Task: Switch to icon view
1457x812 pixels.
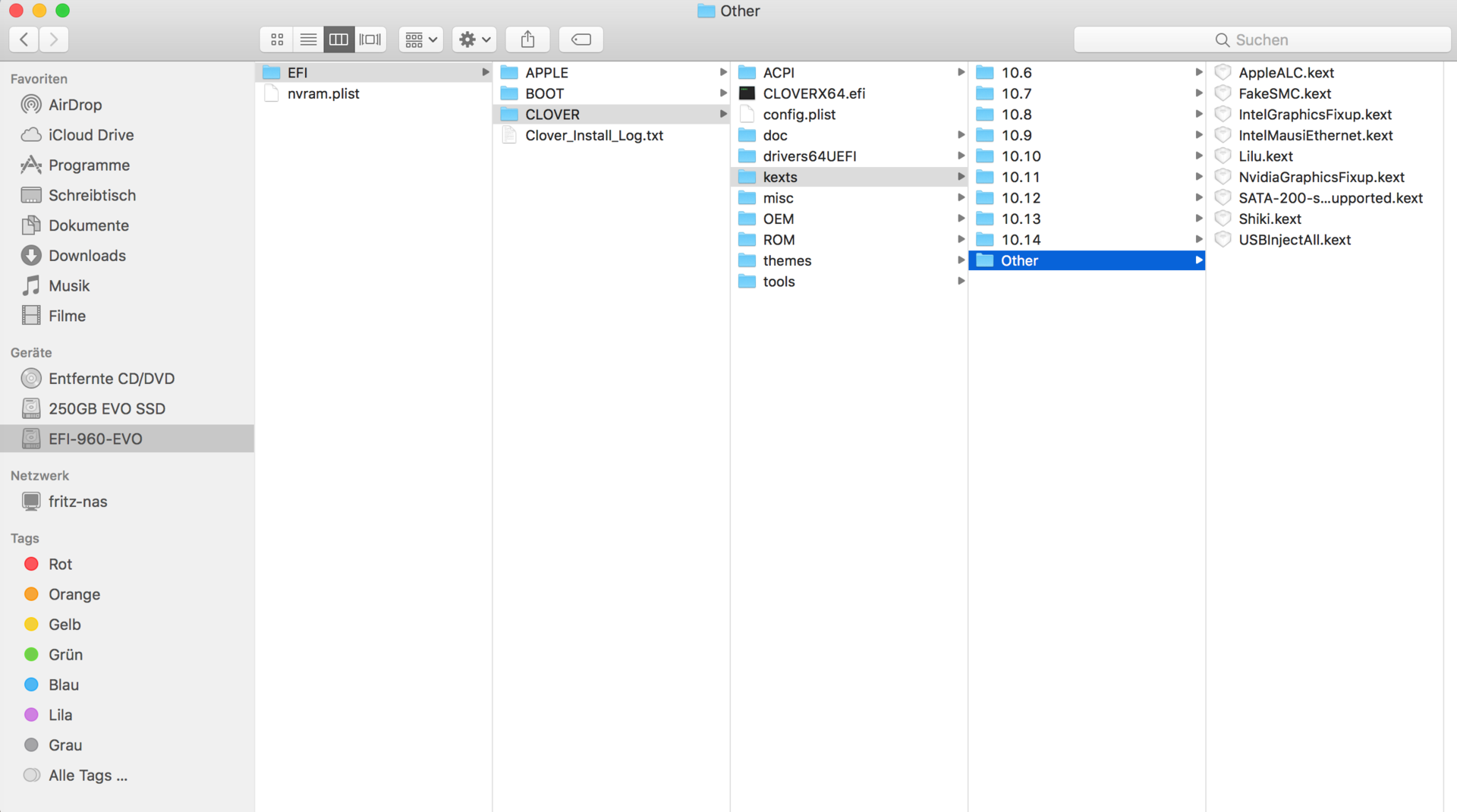Action: point(277,39)
